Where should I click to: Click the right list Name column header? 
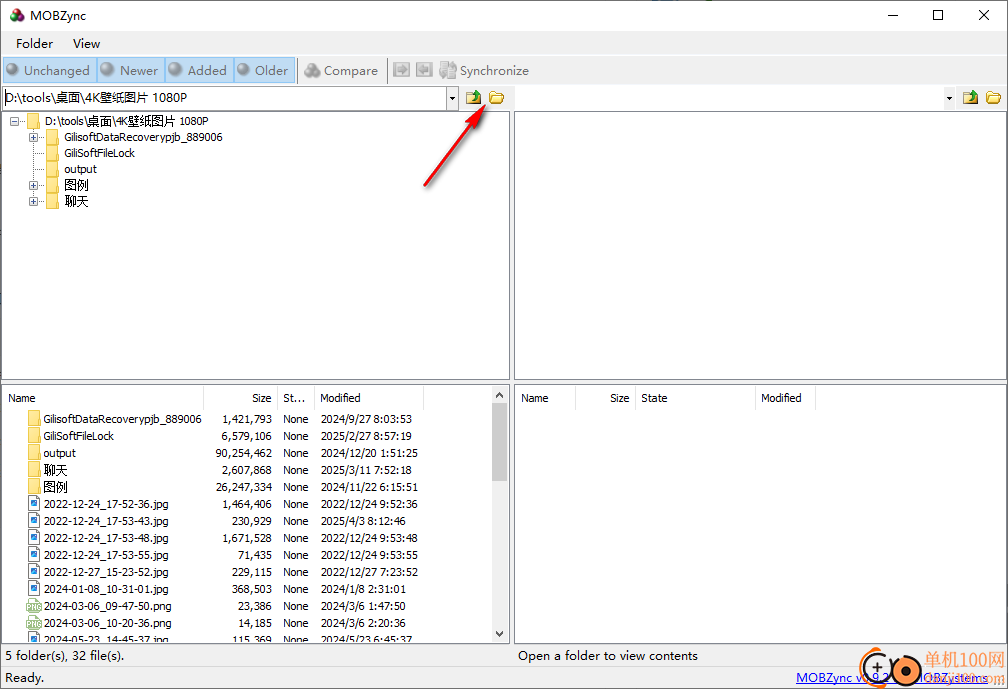pos(546,398)
